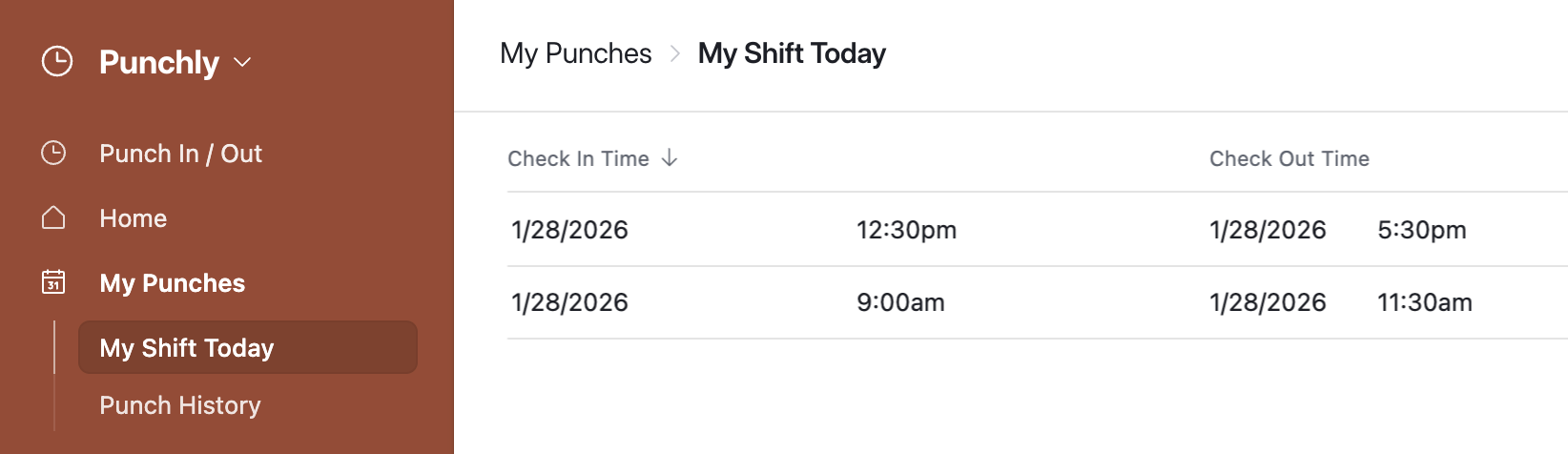
Task: Click the 11:30am check-out time cell
Action: [x=1424, y=302]
